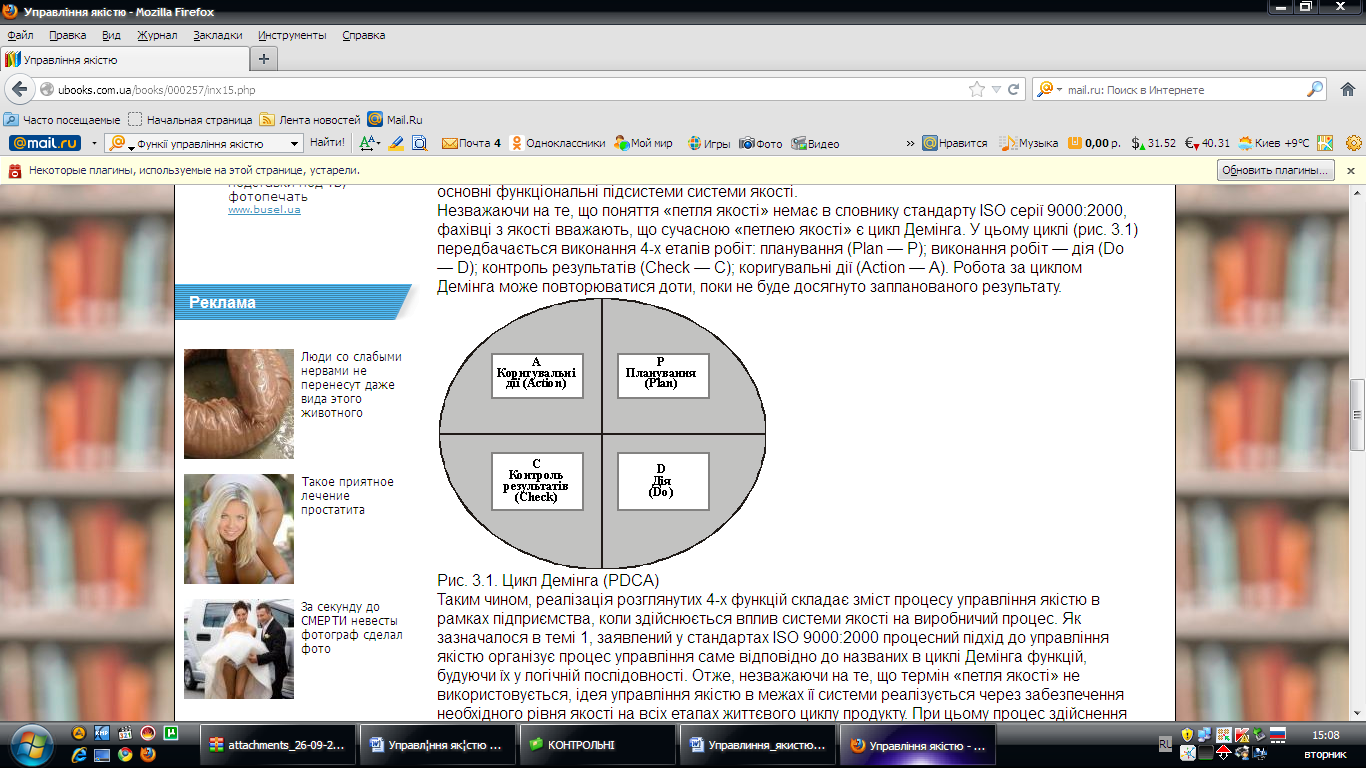The image size is (1366, 768).
Task: Open the Справка menu
Action: coord(364,35)
